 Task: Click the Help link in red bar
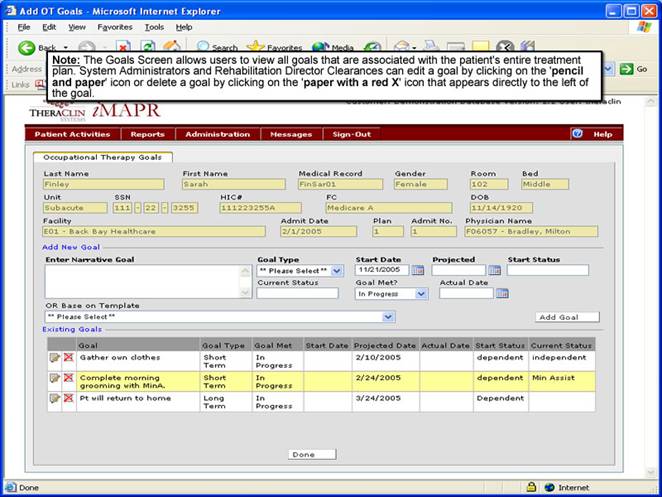tap(602, 134)
